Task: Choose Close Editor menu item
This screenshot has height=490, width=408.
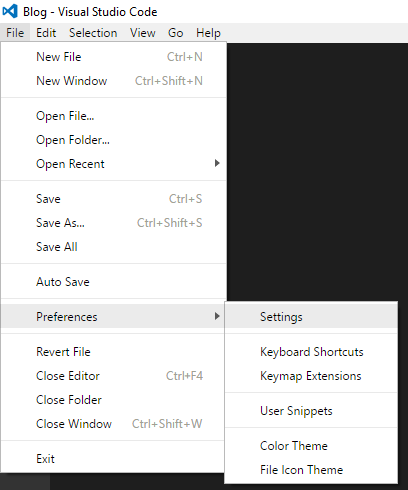Action: click(114, 376)
